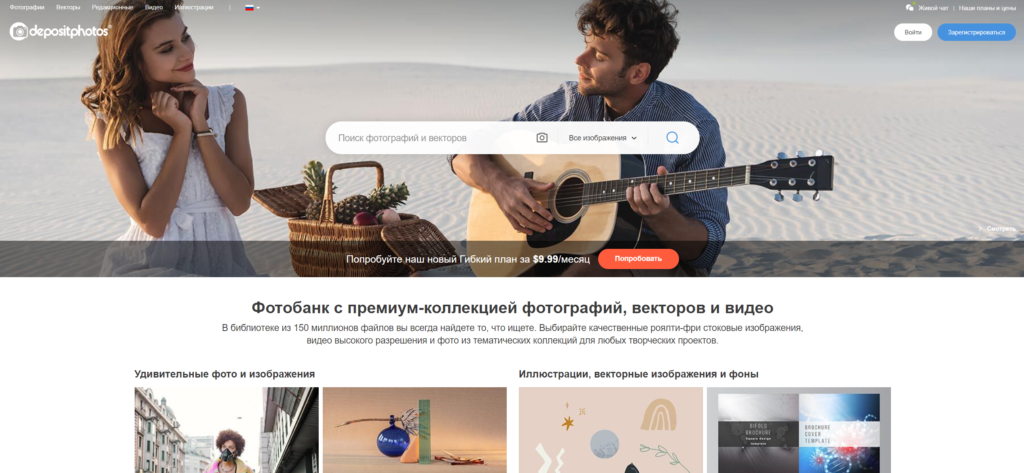
Task: Click the 'Войти' login button
Action: [912, 32]
